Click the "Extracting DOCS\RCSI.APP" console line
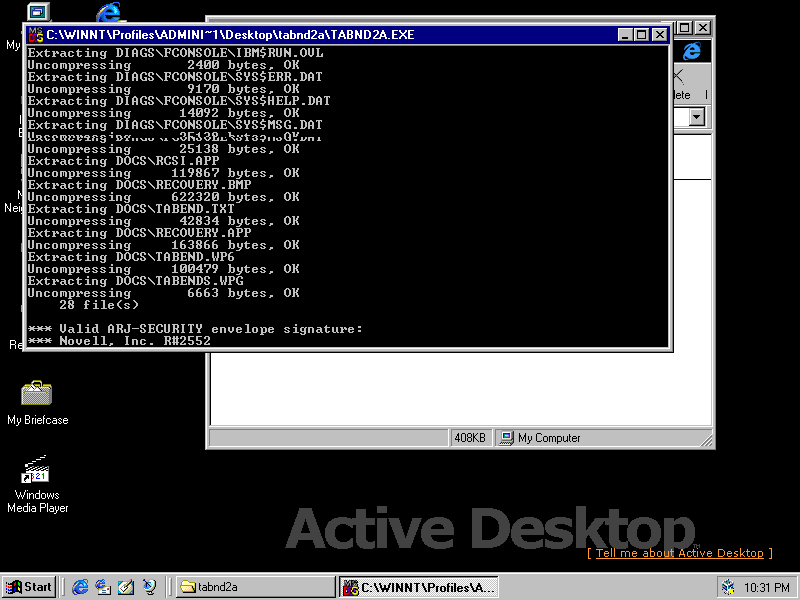Screen dimensions: 800x600 click(123, 161)
